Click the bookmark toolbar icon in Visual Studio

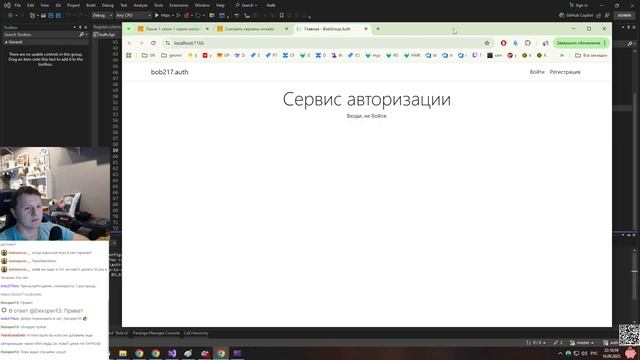(282, 16)
